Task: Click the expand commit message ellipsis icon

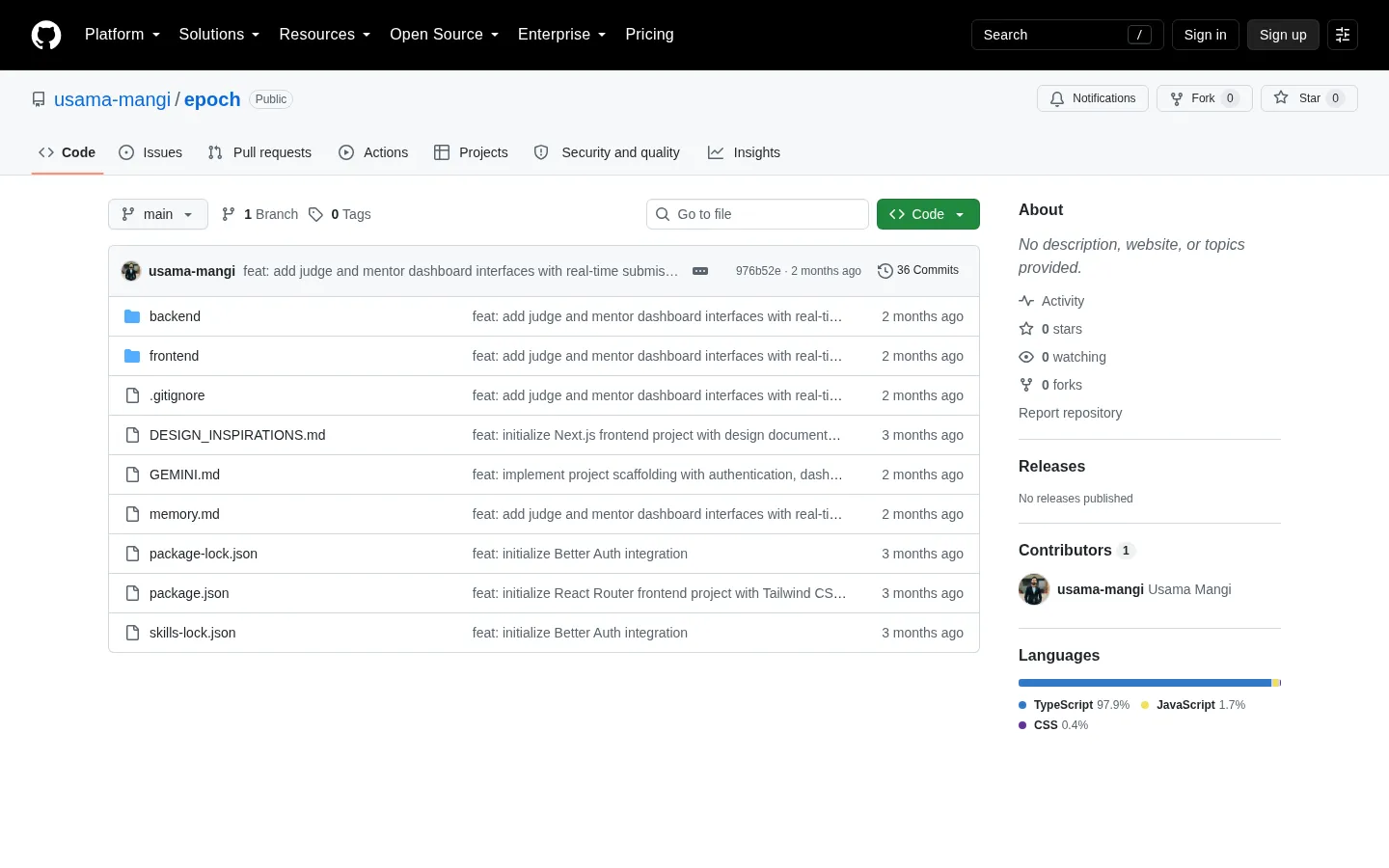Action: [700, 271]
